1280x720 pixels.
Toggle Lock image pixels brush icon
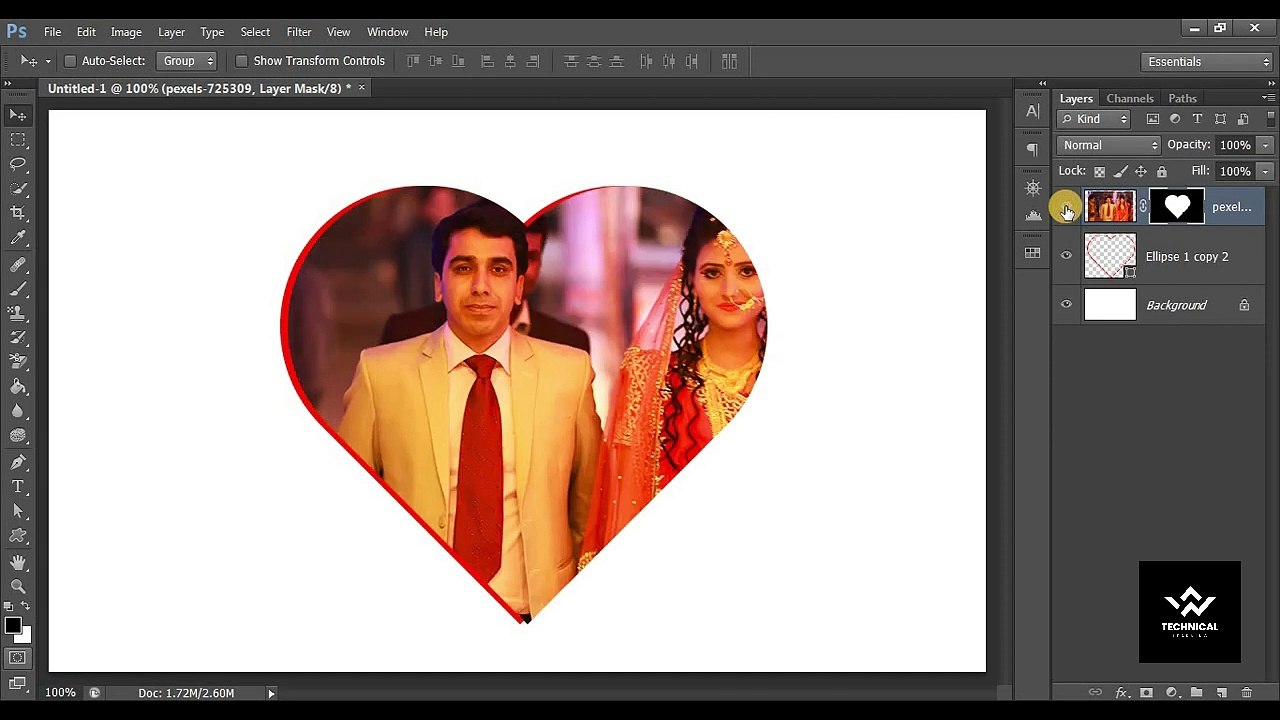pyautogui.click(x=1120, y=172)
